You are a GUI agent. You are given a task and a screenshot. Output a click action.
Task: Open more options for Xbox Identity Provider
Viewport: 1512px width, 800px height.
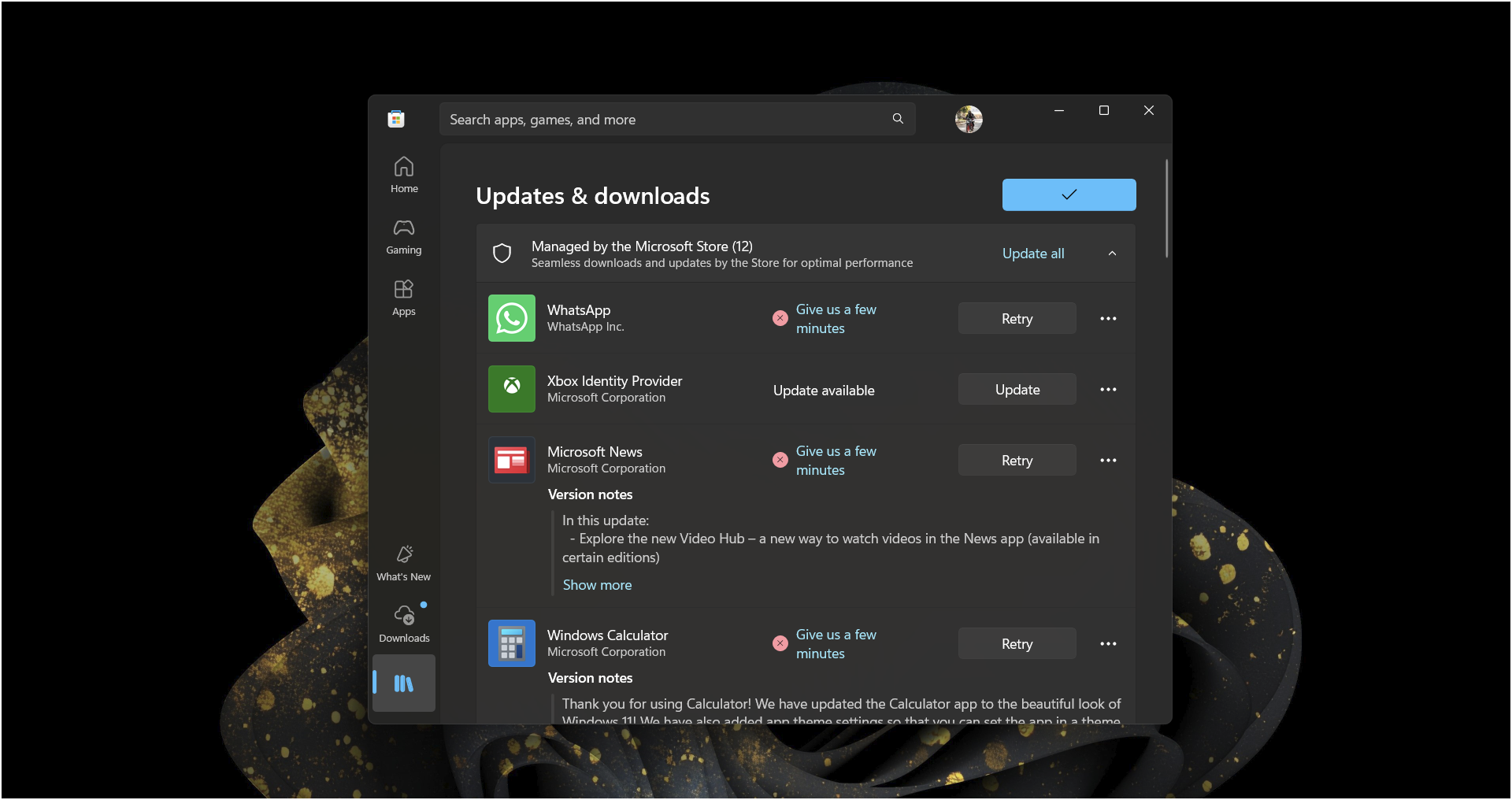click(x=1108, y=389)
